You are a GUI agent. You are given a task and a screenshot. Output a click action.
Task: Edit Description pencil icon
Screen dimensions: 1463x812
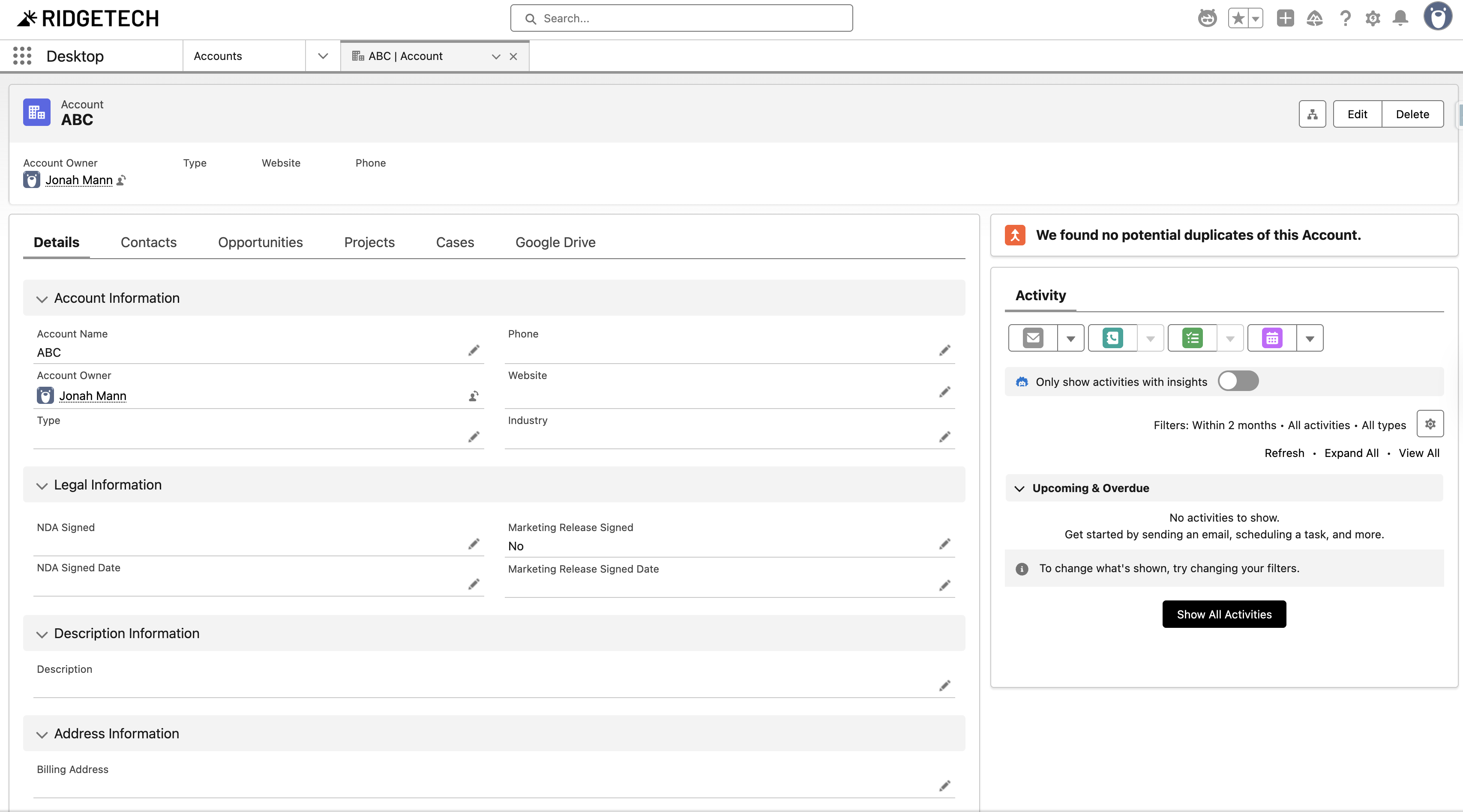(944, 686)
